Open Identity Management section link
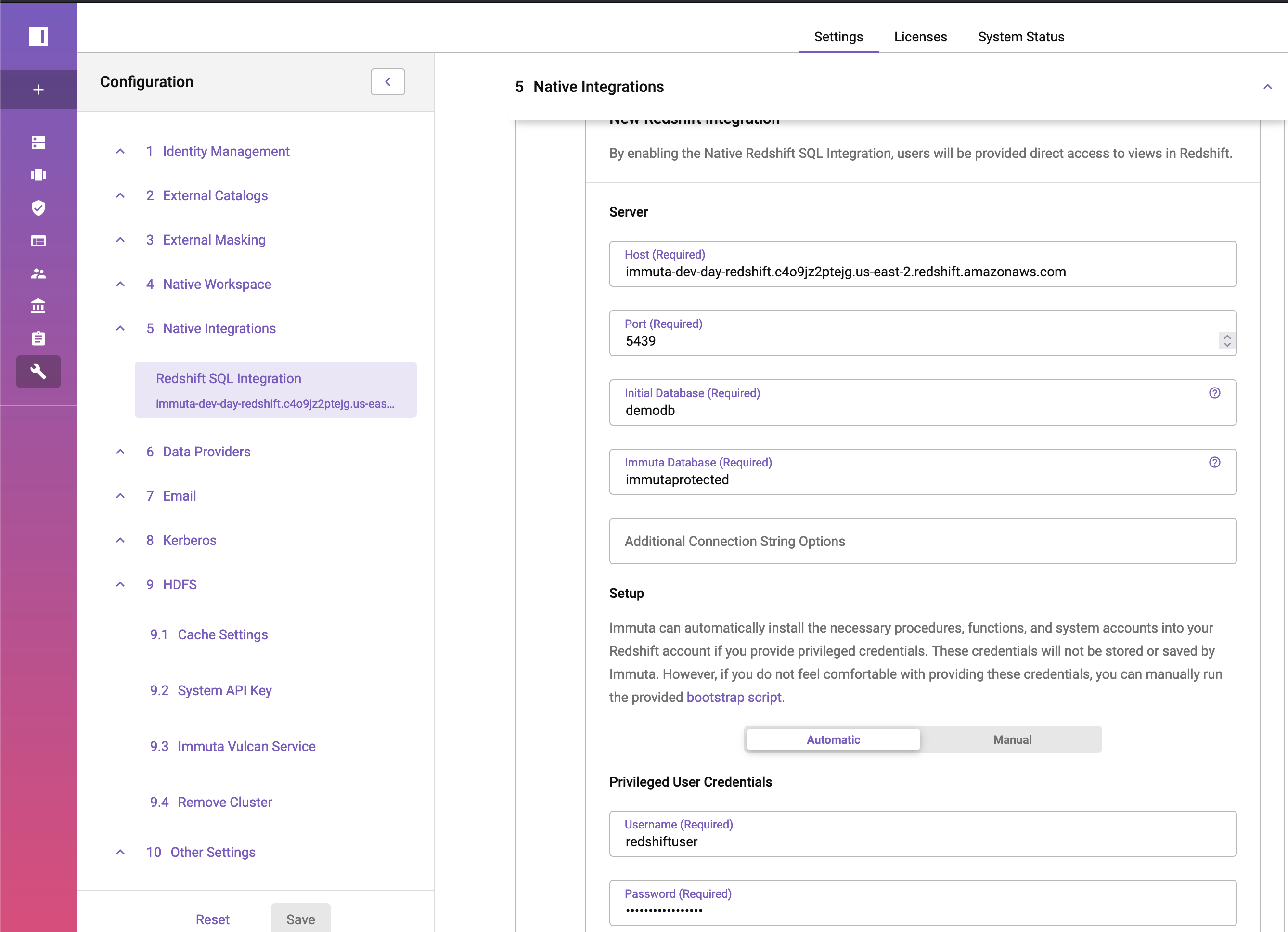This screenshot has width=1288, height=932. [x=218, y=151]
